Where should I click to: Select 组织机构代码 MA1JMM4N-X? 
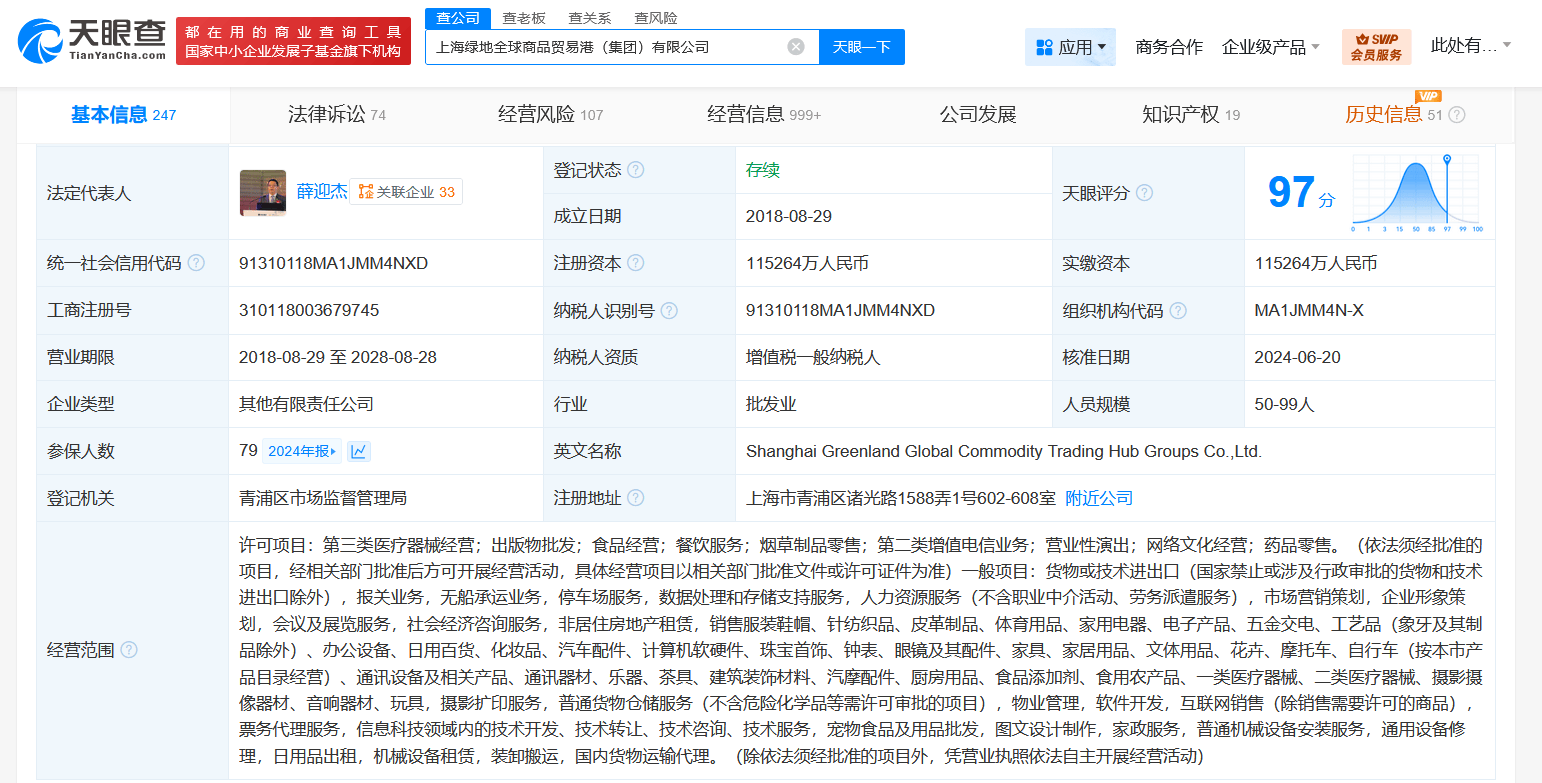(x=1309, y=311)
